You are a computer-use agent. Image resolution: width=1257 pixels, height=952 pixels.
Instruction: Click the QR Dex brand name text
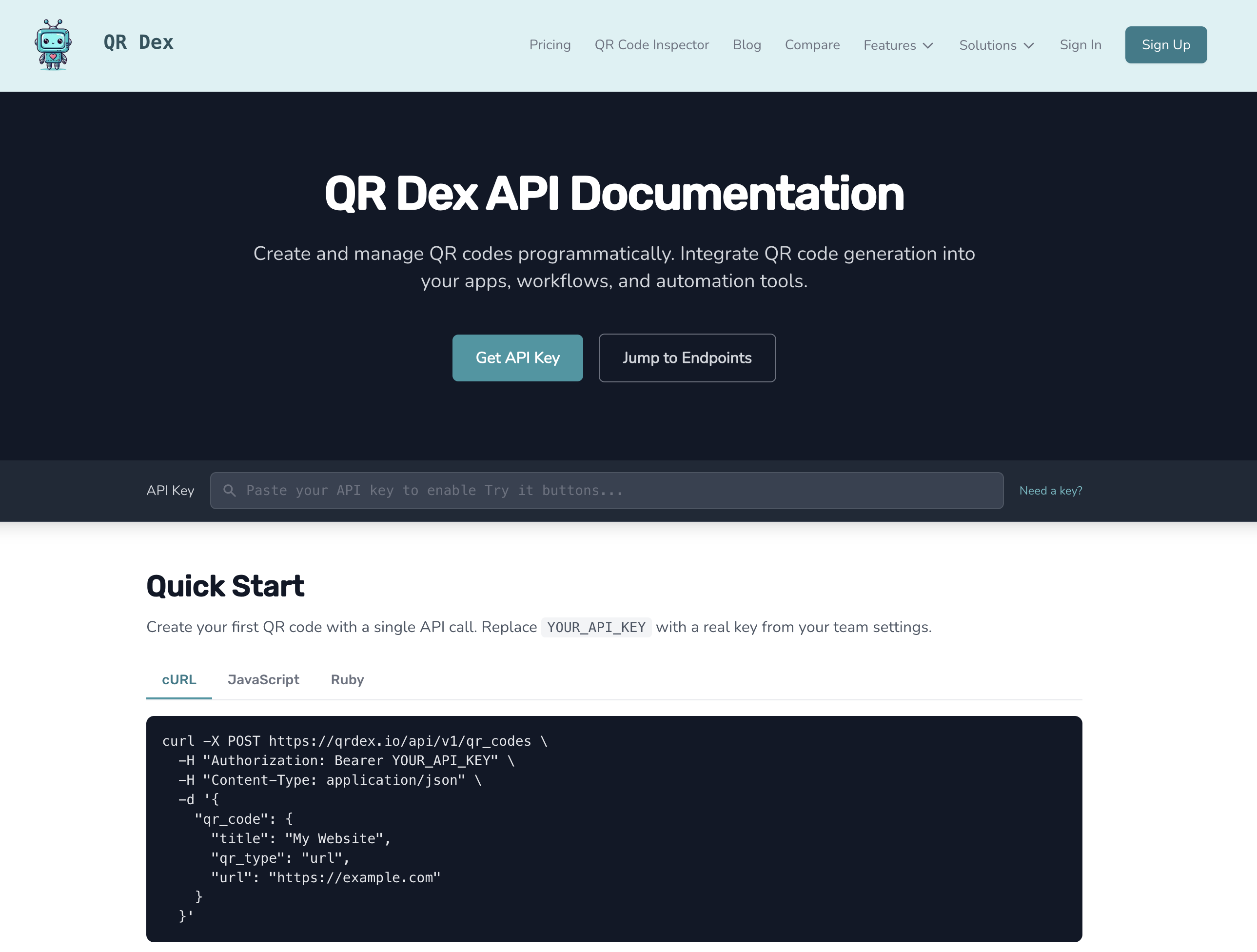[138, 42]
